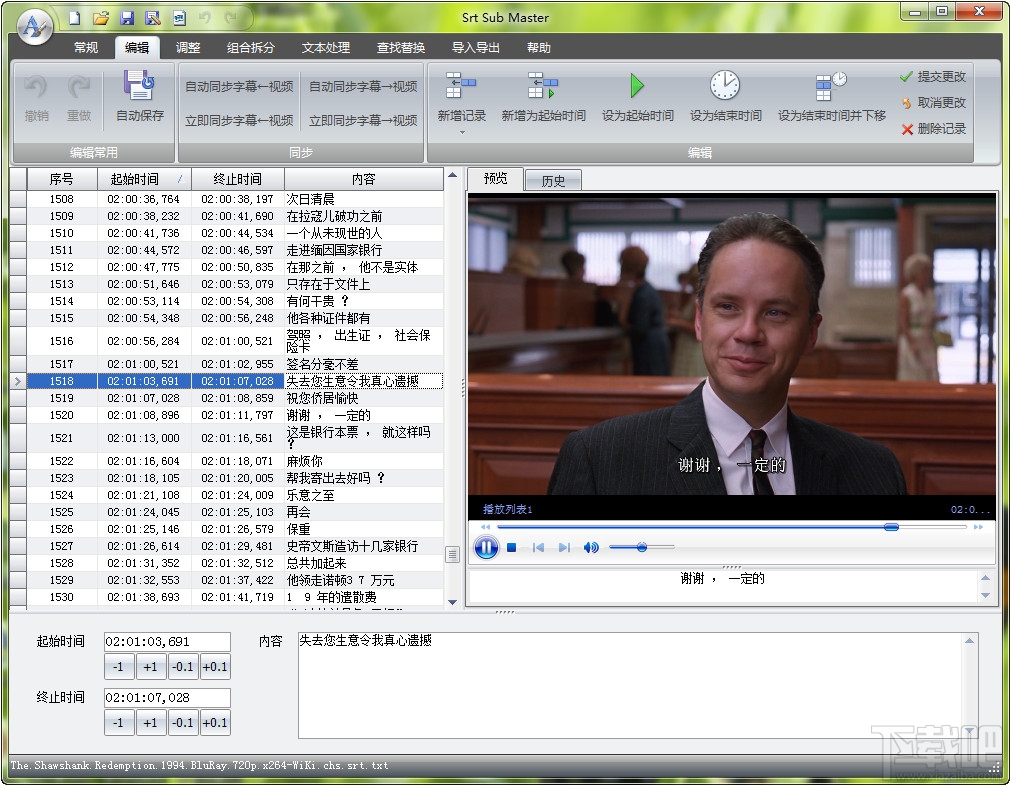The image size is (1011, 786).
Task: Click the document icon after save-as
Action: click(179, 18)
